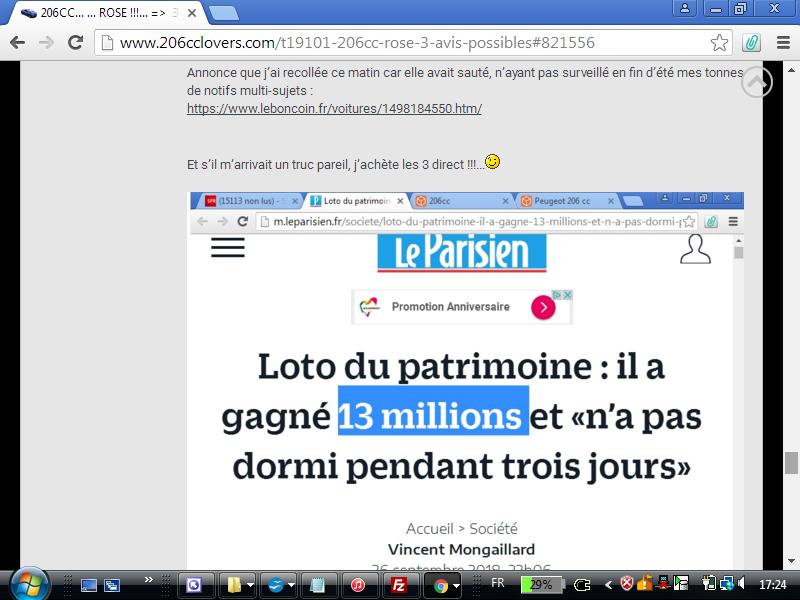The height and width of the screenshot is (600, 800).
Task: Click the FR language indicator
Action: [x=497, y=583]
